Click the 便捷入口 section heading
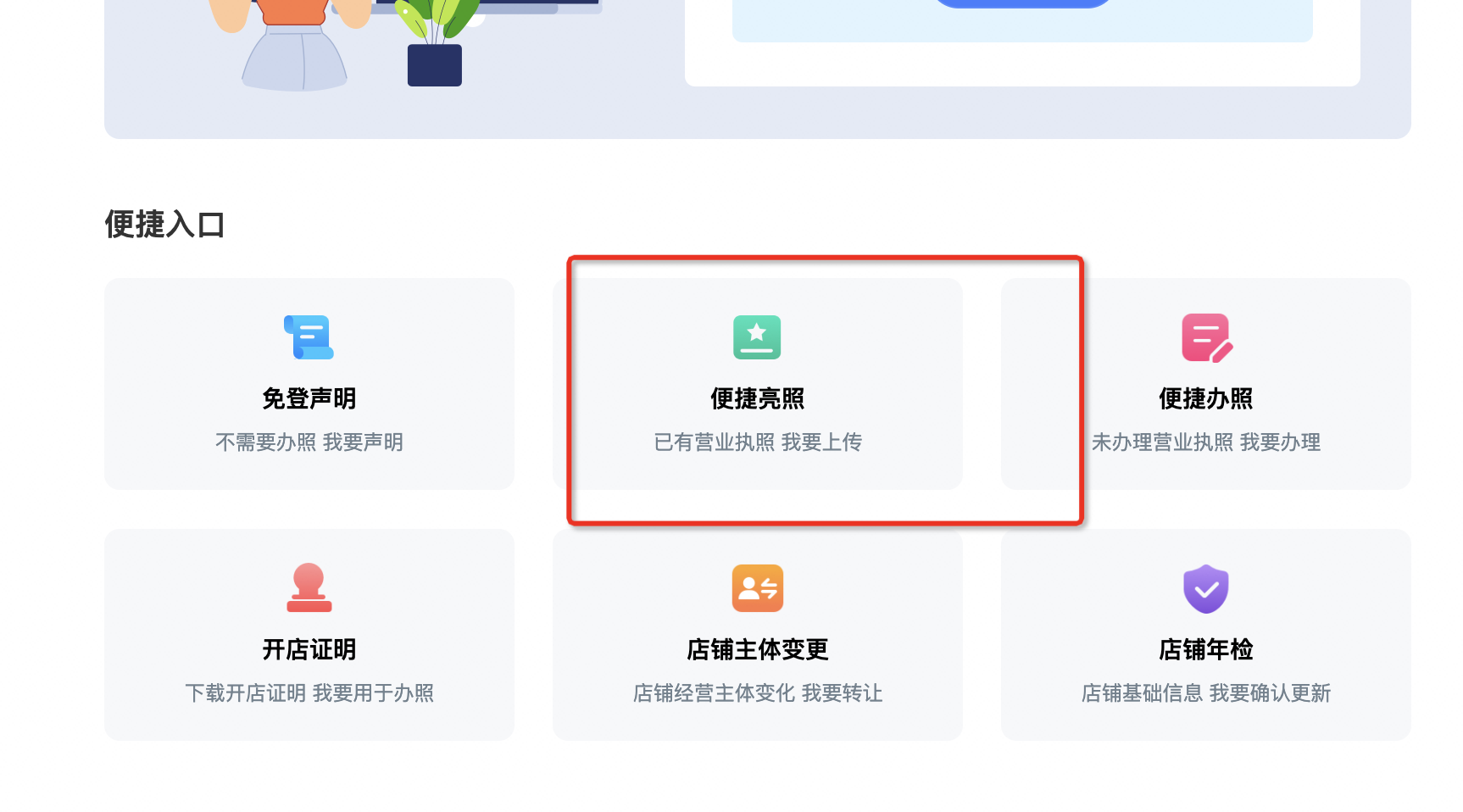This screenshot has width=1463, height=812. click(x=165, y=225)
